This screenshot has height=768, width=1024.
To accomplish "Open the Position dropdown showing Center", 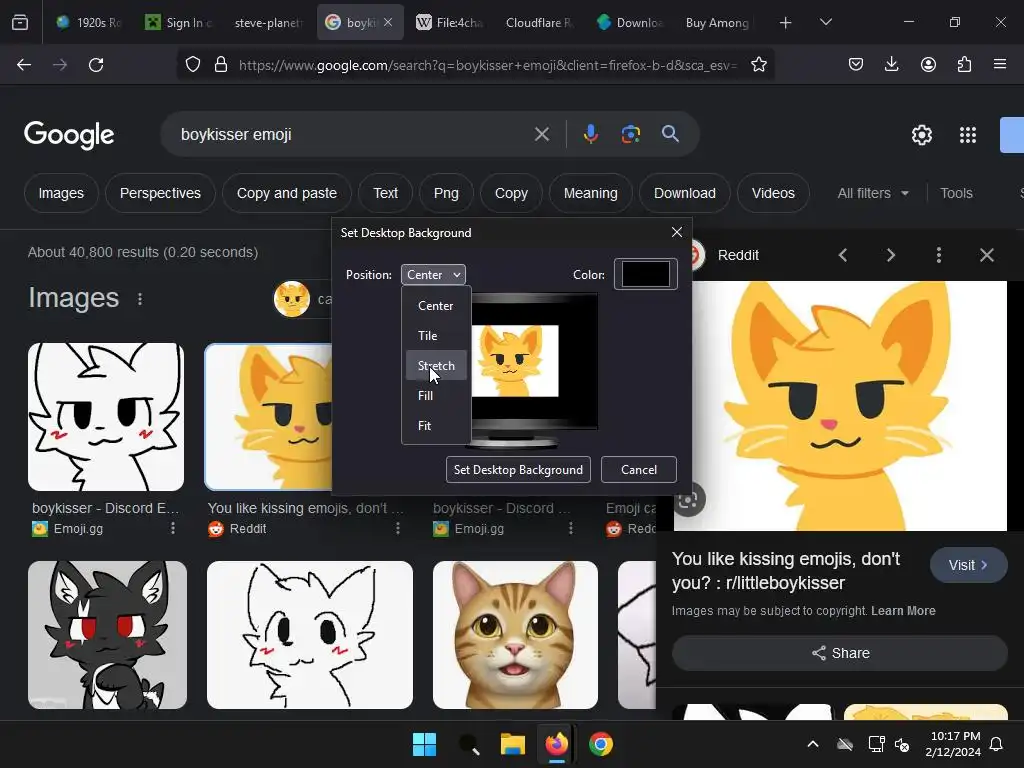I will (x=433, y=275).
